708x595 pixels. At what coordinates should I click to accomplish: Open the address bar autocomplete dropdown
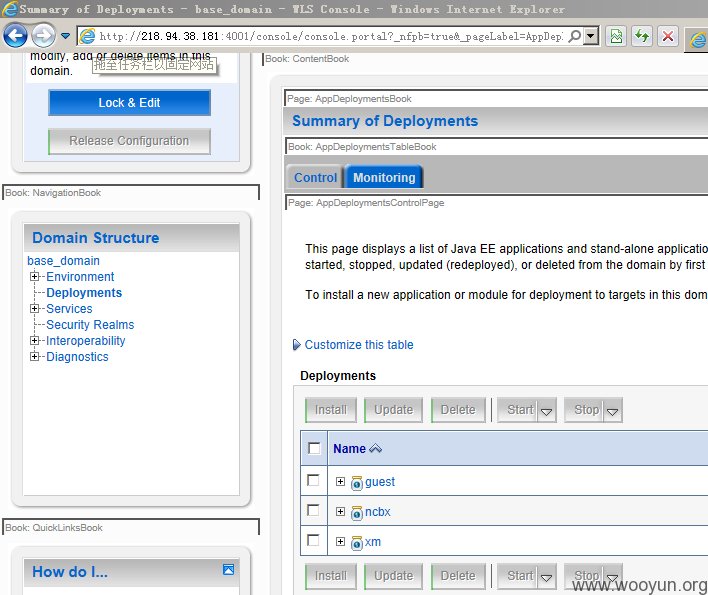pos(591,36)
